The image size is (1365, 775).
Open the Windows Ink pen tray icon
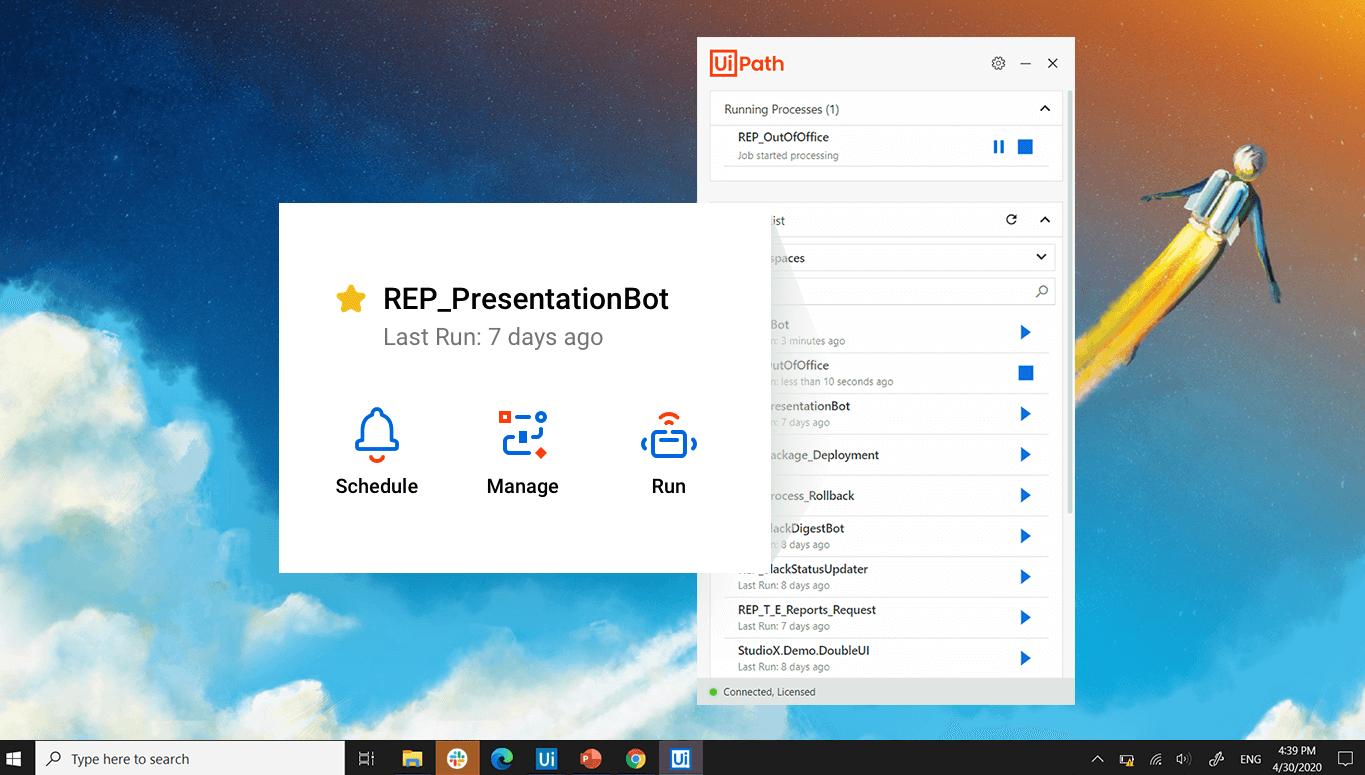pyautogui.click(x=1217, y=759)
